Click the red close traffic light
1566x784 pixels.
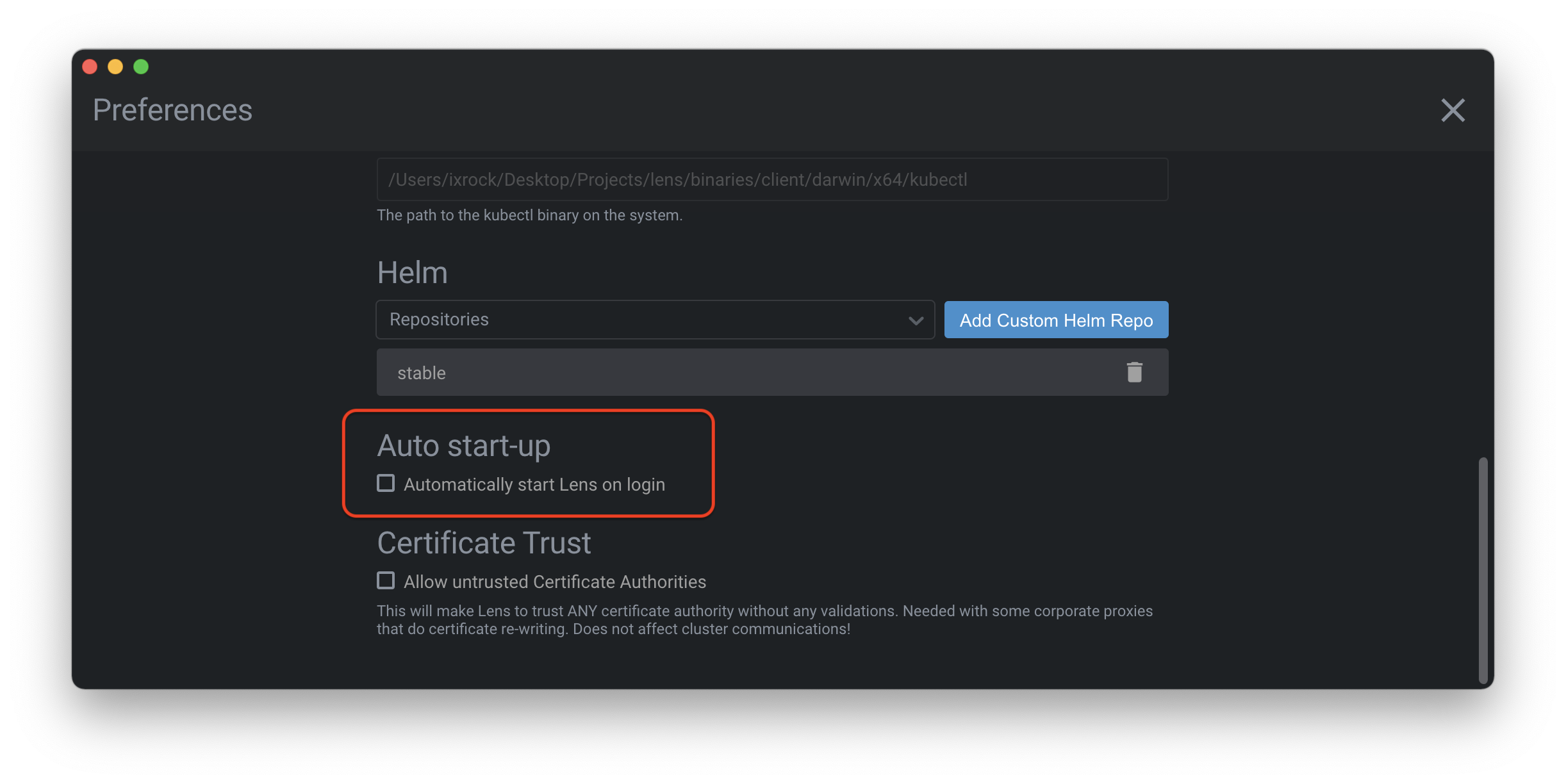[90, 66]
